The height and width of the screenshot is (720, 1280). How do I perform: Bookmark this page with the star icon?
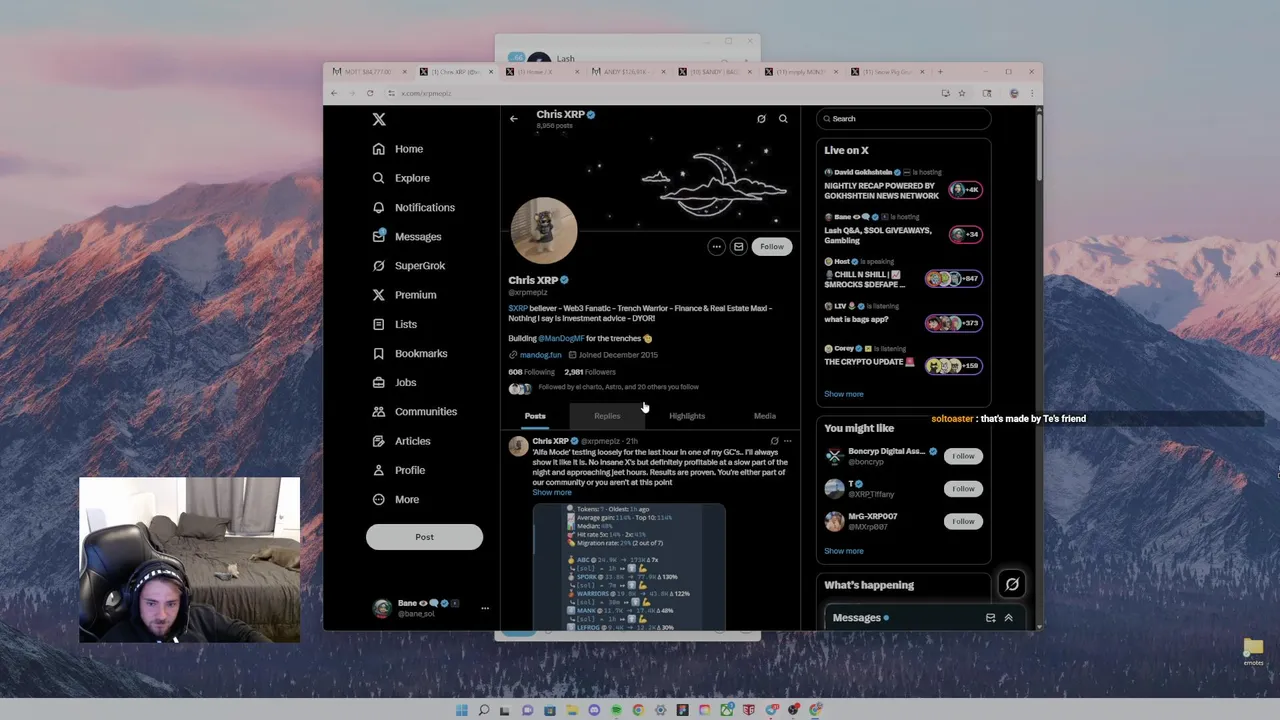(x=962, y=93)
